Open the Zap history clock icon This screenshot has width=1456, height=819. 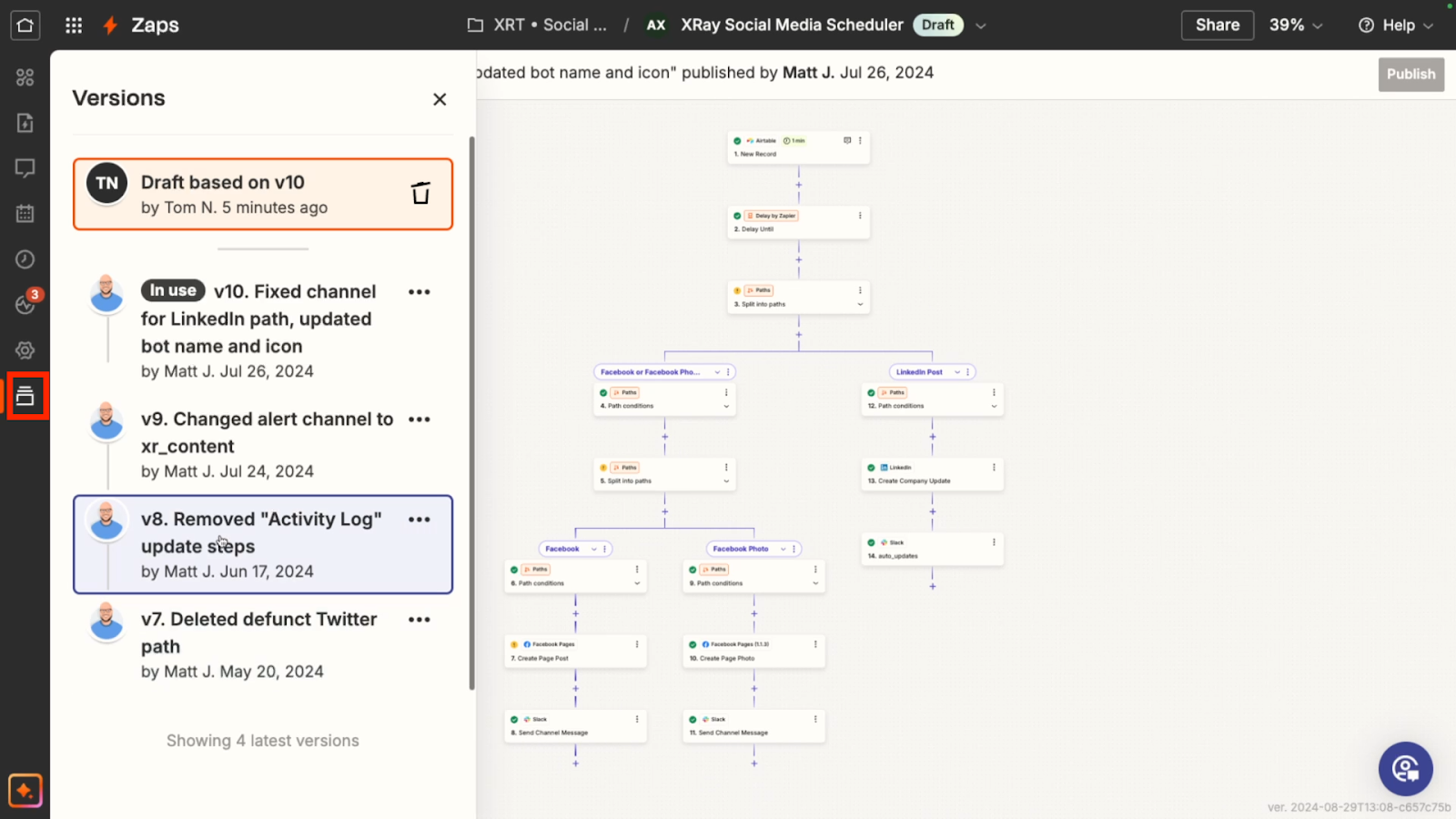(25, 259)
